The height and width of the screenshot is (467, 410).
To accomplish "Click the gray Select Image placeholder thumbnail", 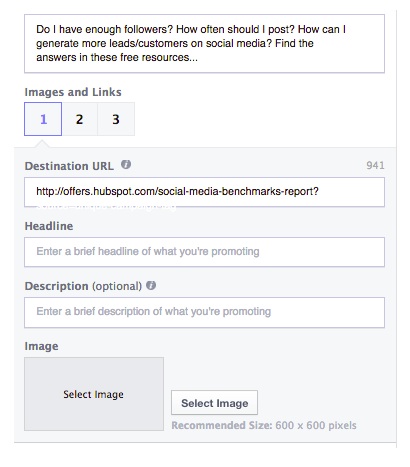I will click(x=94, y=394).
